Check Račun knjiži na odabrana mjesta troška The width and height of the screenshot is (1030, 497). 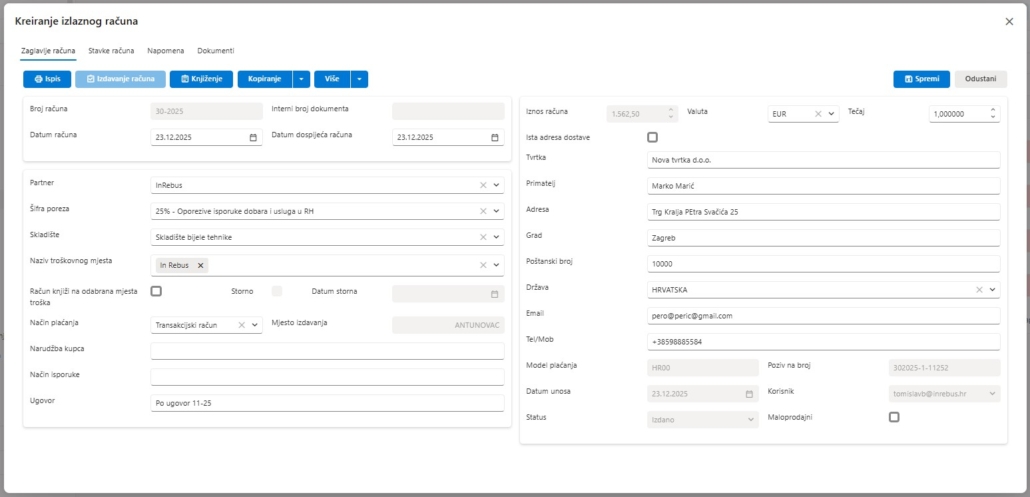[x=156, y=291]
